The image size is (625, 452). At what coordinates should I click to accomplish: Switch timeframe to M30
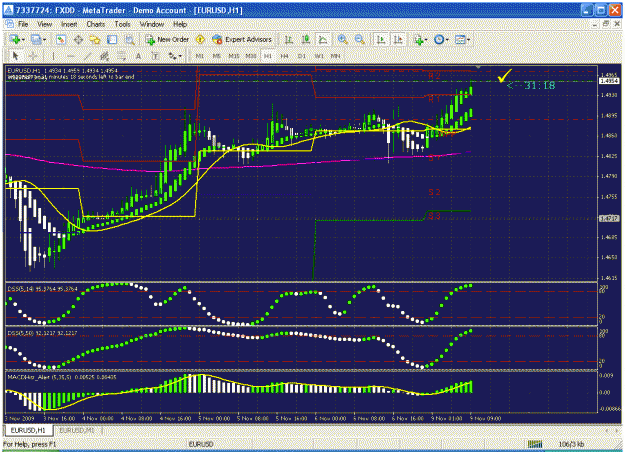[251, 56]
